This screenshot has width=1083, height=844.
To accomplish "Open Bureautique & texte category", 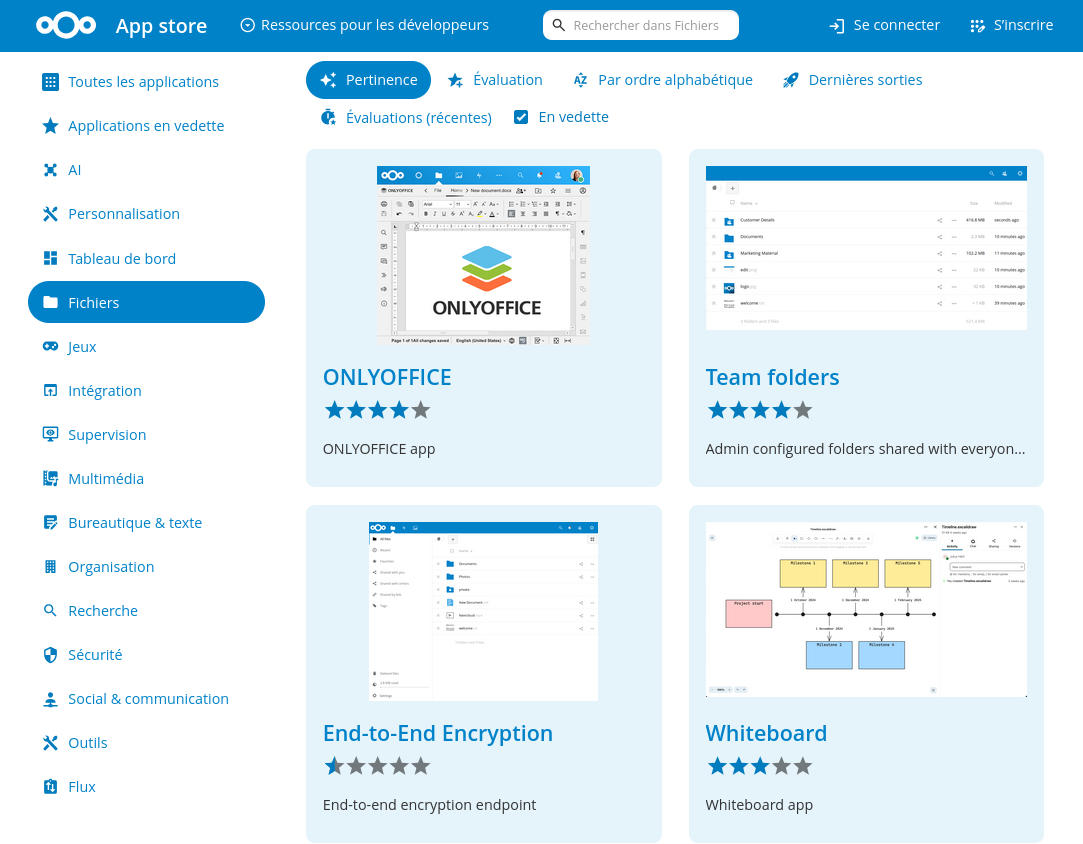I will pos(134,523).
